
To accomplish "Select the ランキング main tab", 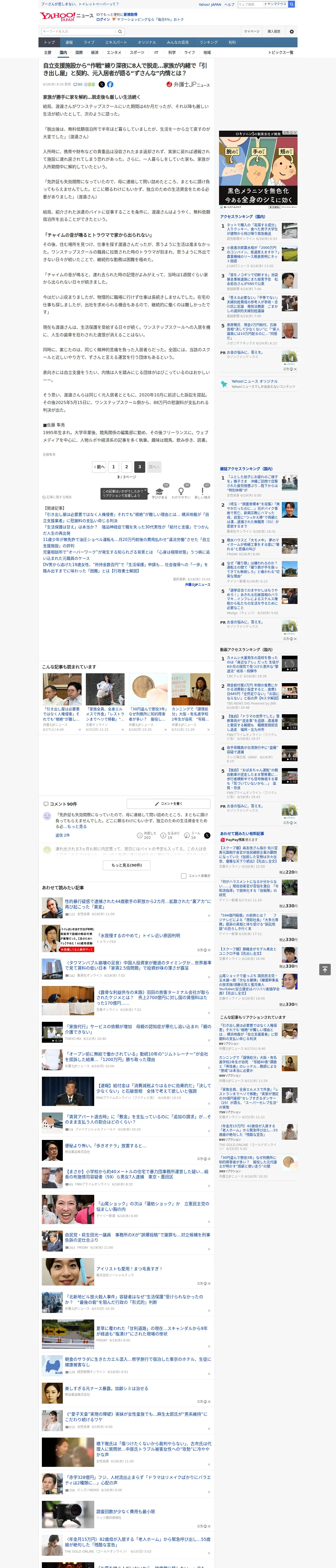I will pyautogui.click(x=209, y=43).
